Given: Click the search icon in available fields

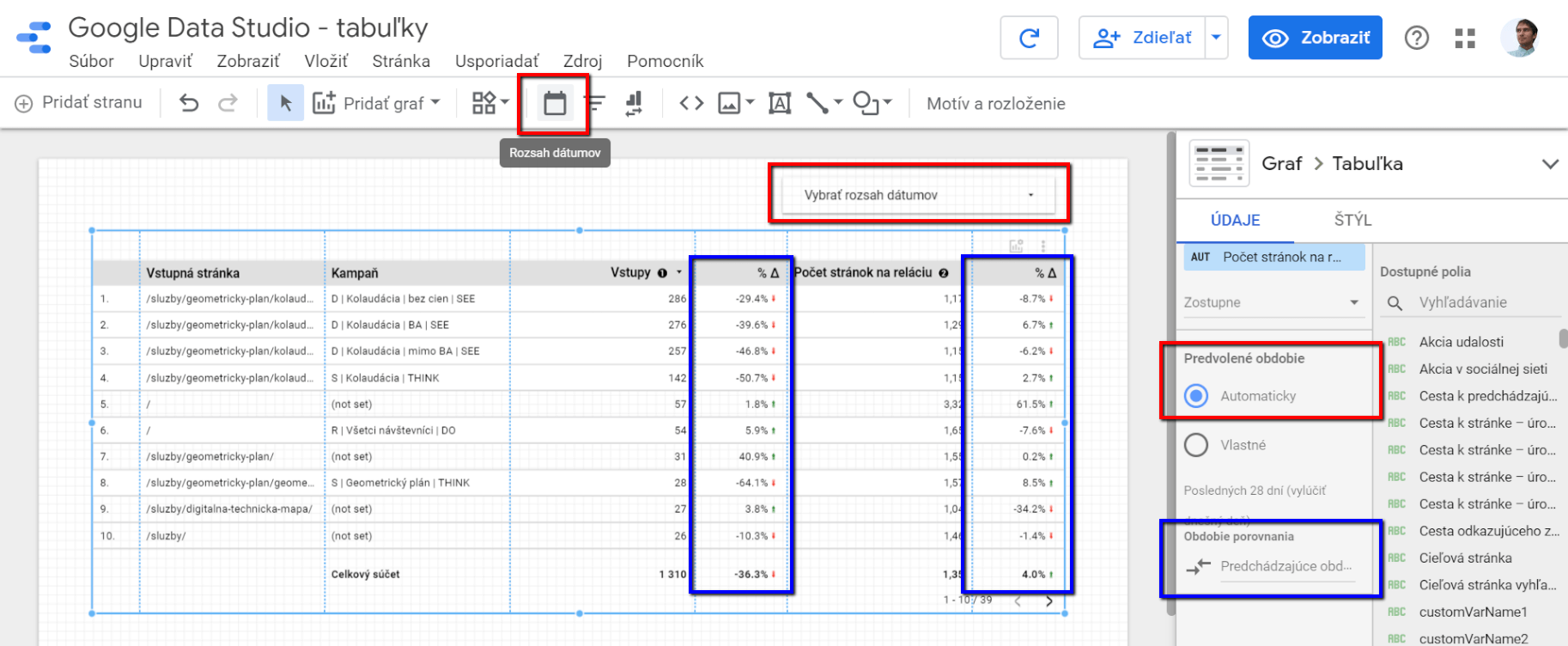Looking at the screenshot, I should (x=1395, y=303).
